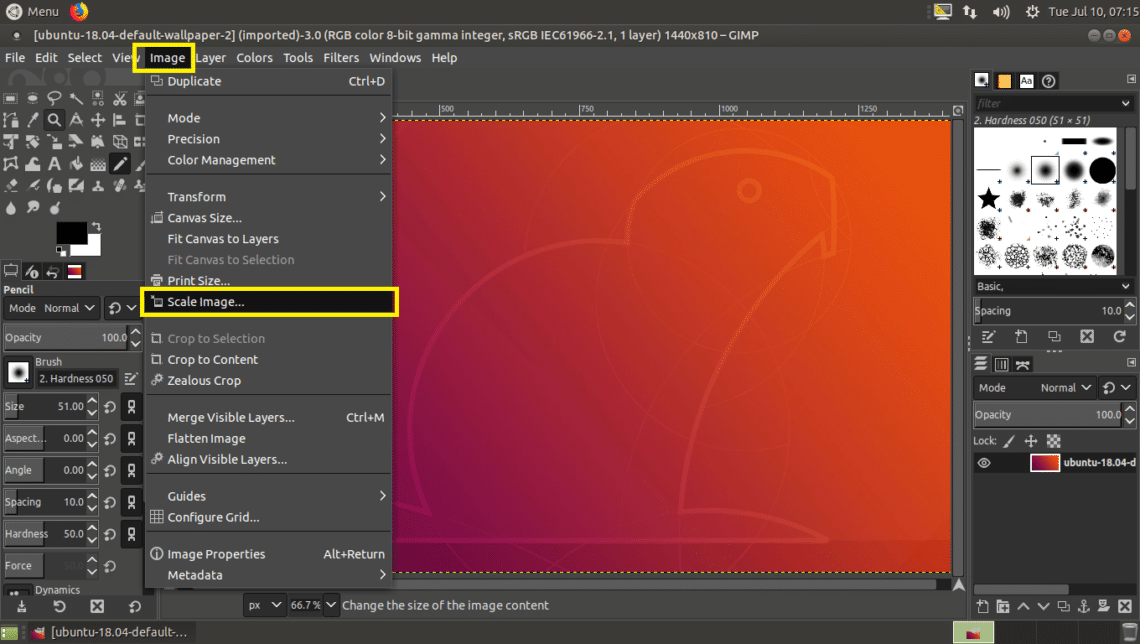Open Firefox from the top panel

coord(79,12)
